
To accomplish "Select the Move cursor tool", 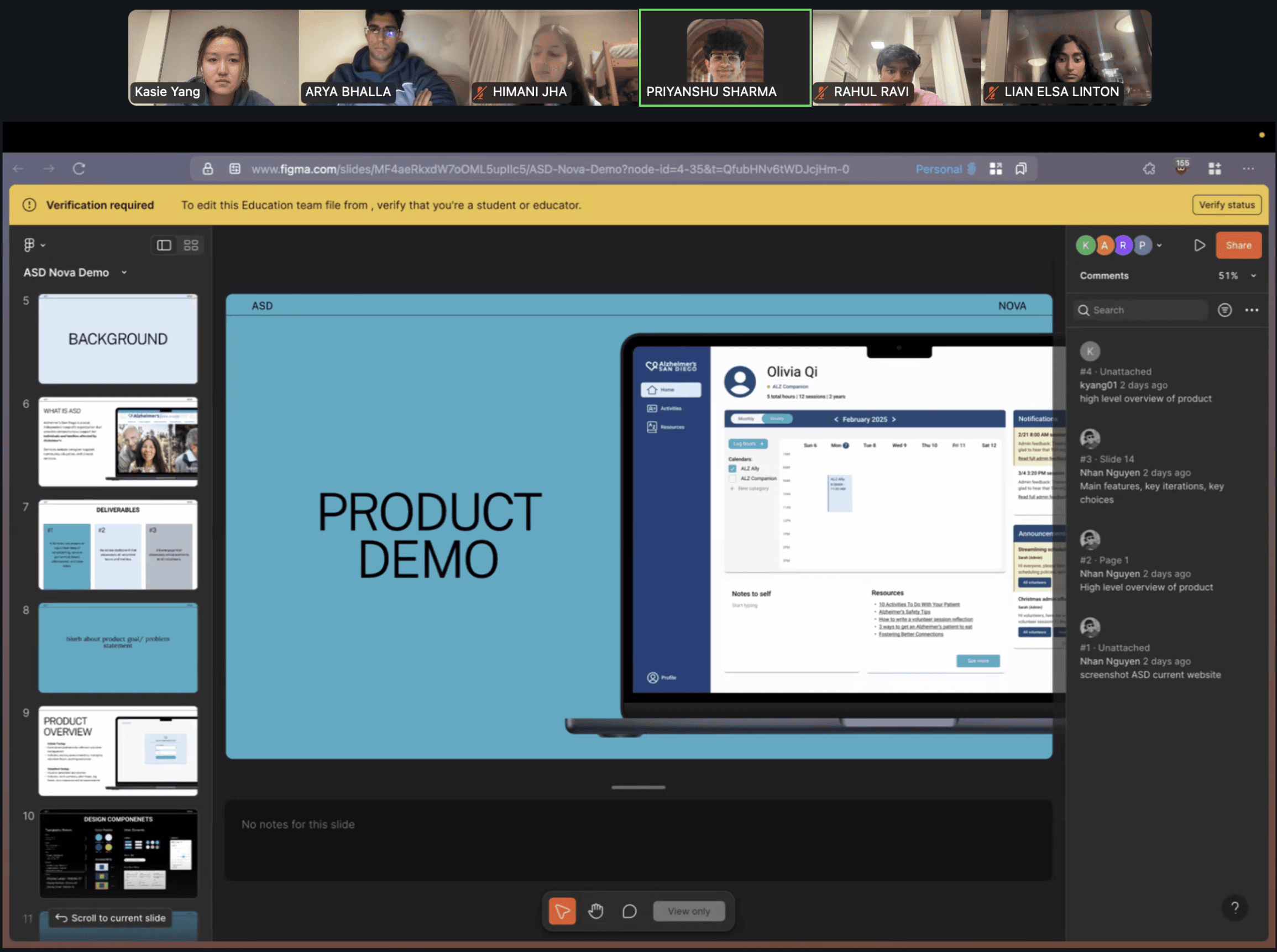I will (x=562, y=911).
